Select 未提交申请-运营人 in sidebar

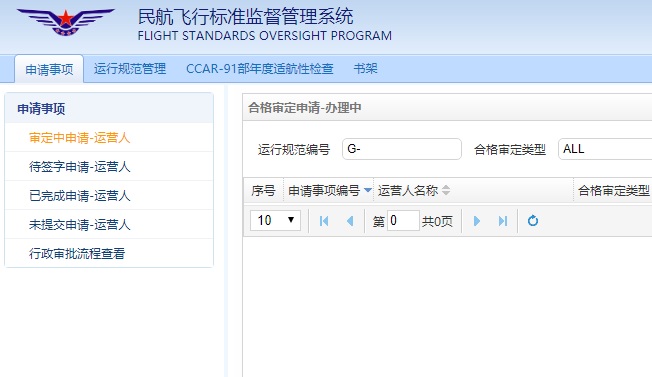pyautogui.click(x=109, y=224)
